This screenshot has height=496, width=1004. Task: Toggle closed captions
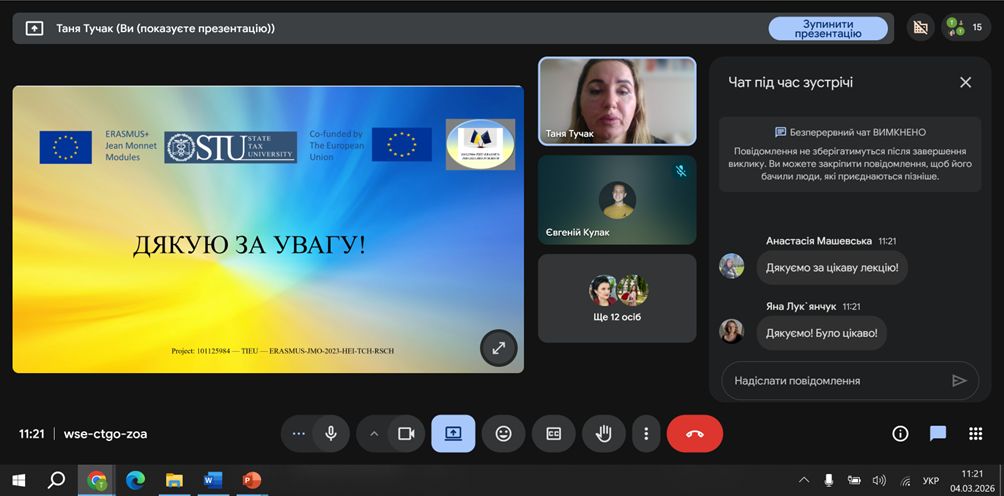pos(553,434)
